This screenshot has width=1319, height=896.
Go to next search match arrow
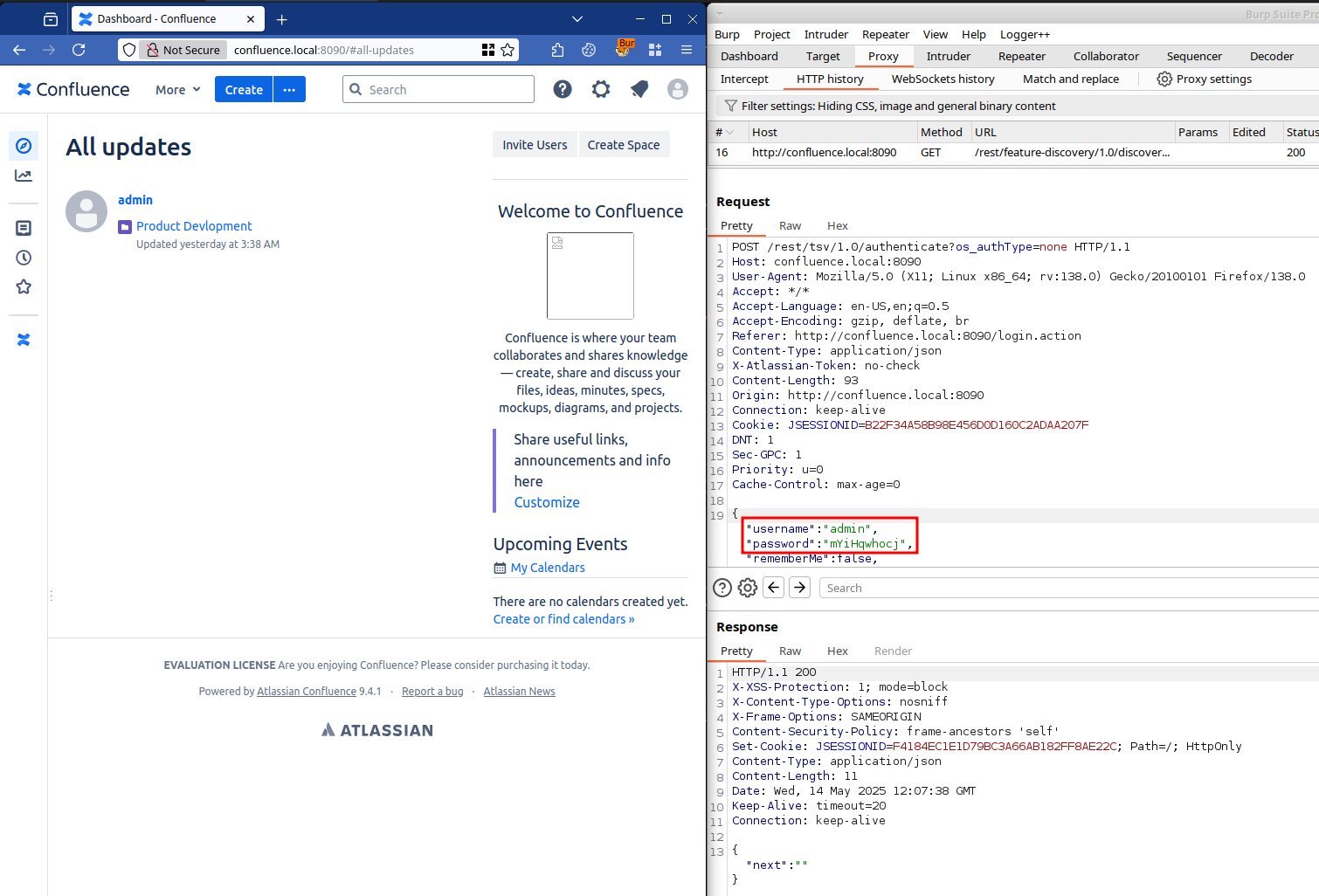pos(800,588)
